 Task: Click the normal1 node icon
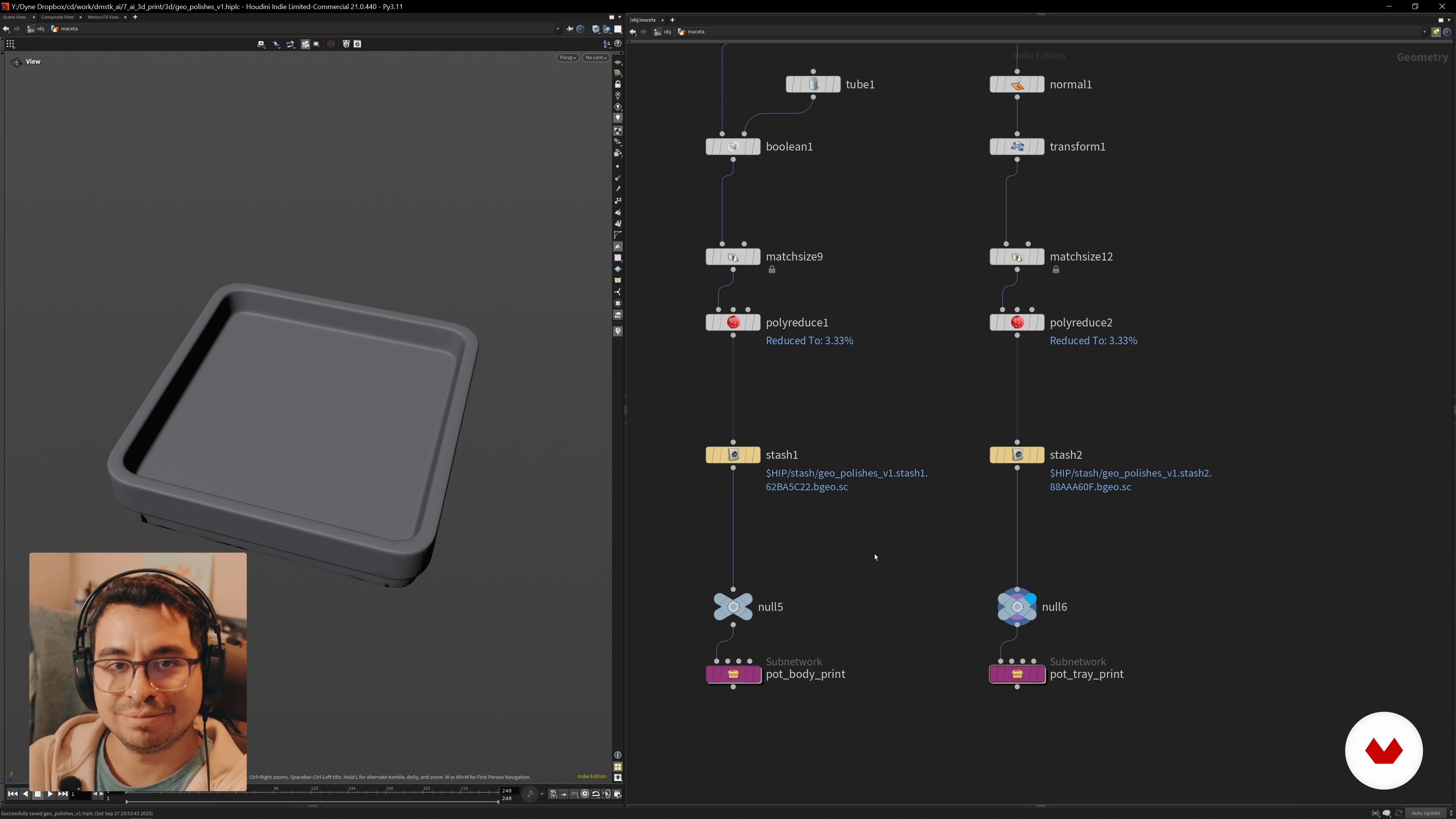click(1017, 84)
